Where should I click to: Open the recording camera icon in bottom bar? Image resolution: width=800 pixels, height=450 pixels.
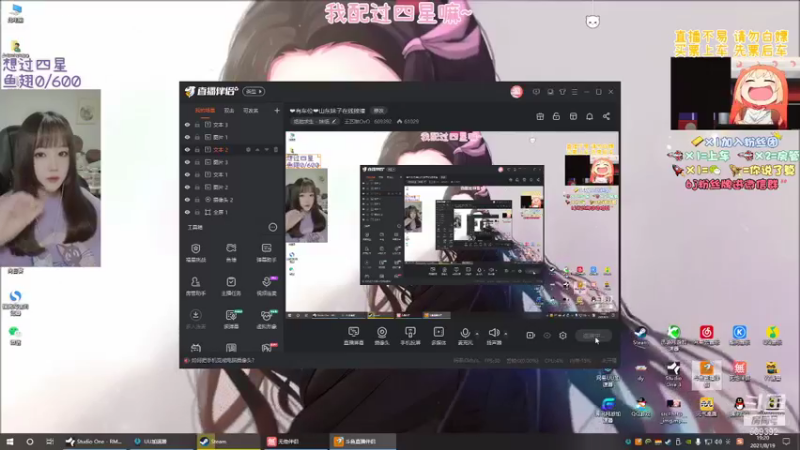(531, 335)
